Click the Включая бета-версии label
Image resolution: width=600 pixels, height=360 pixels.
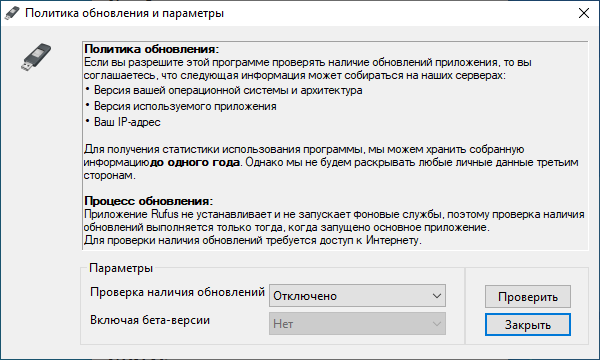pyautogui.click(x=150, y=320)
